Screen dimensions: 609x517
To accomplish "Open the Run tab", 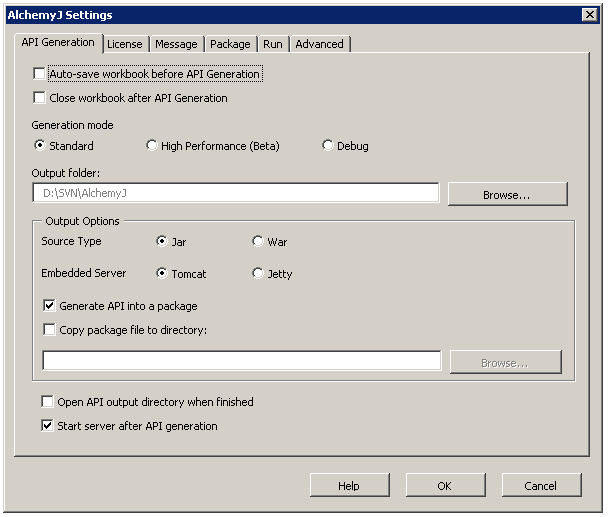I will (273, 44).
